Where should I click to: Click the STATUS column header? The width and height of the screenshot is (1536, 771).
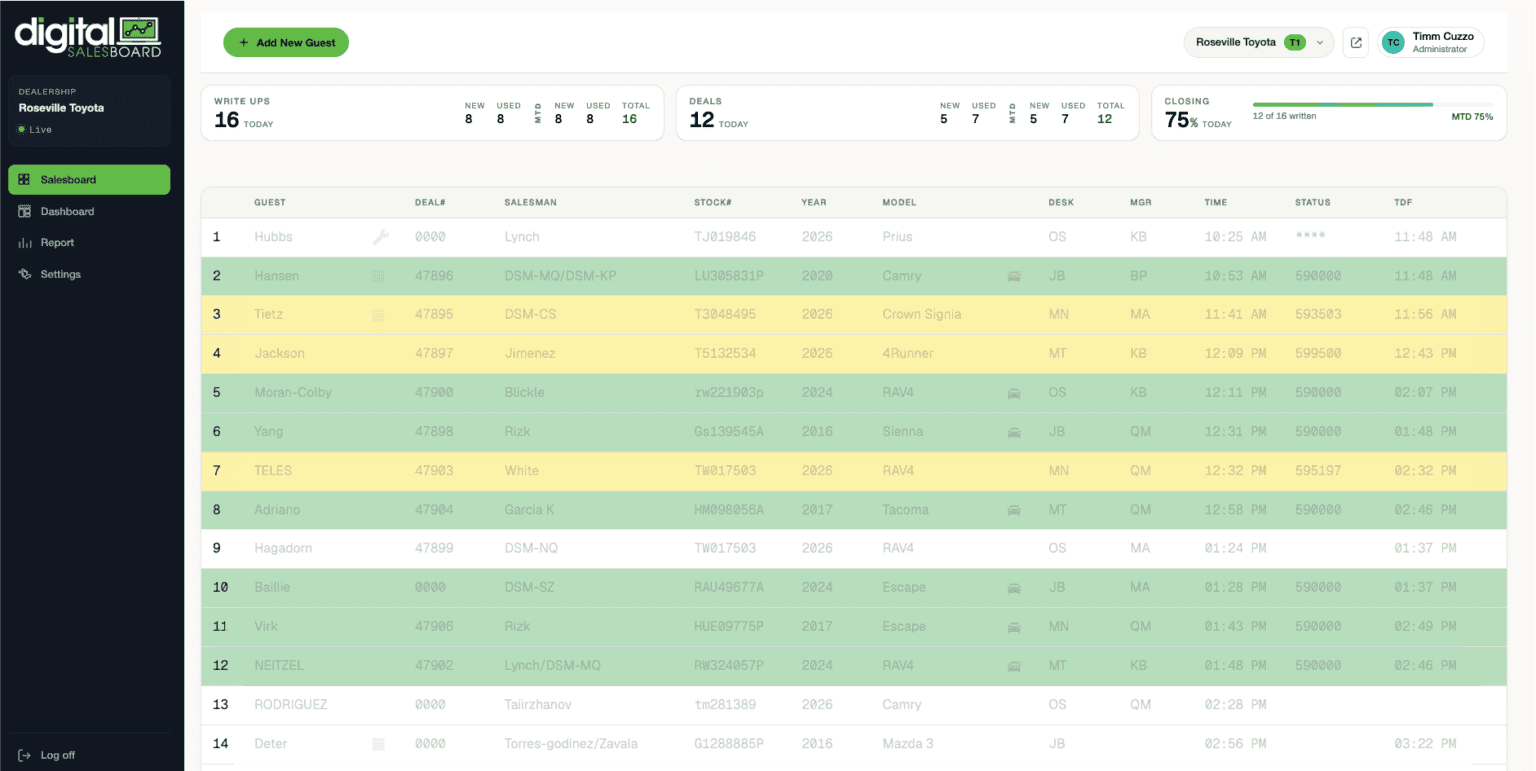1312,202
